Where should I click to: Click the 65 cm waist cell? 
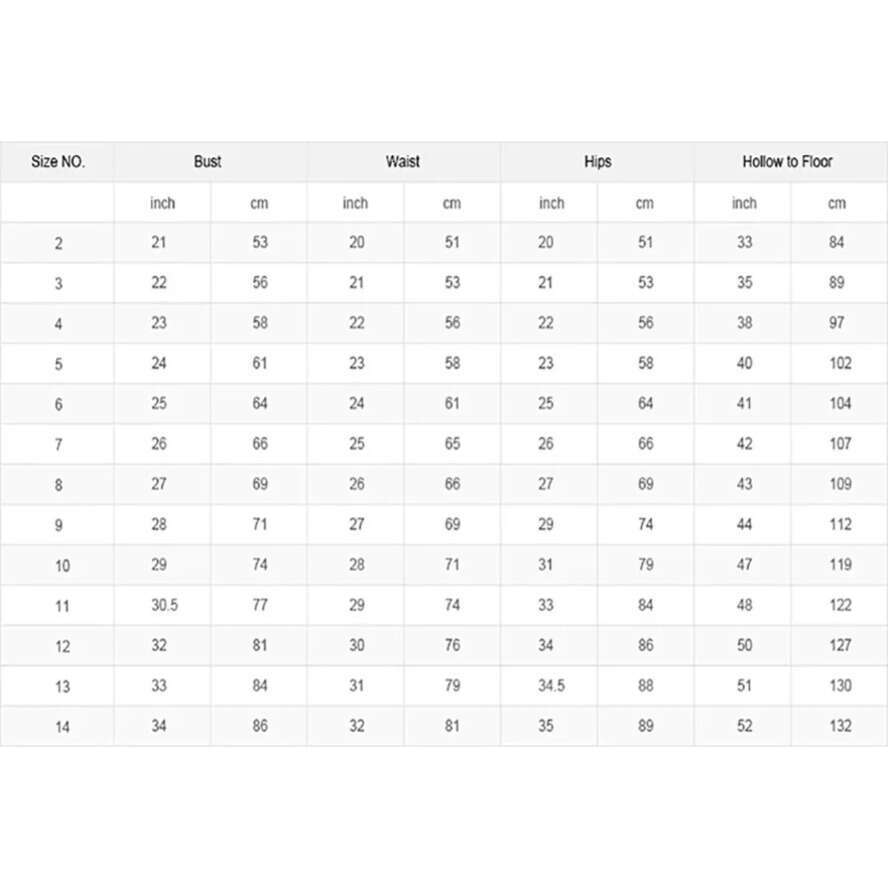pyautogui.click(x=452, y=444)
